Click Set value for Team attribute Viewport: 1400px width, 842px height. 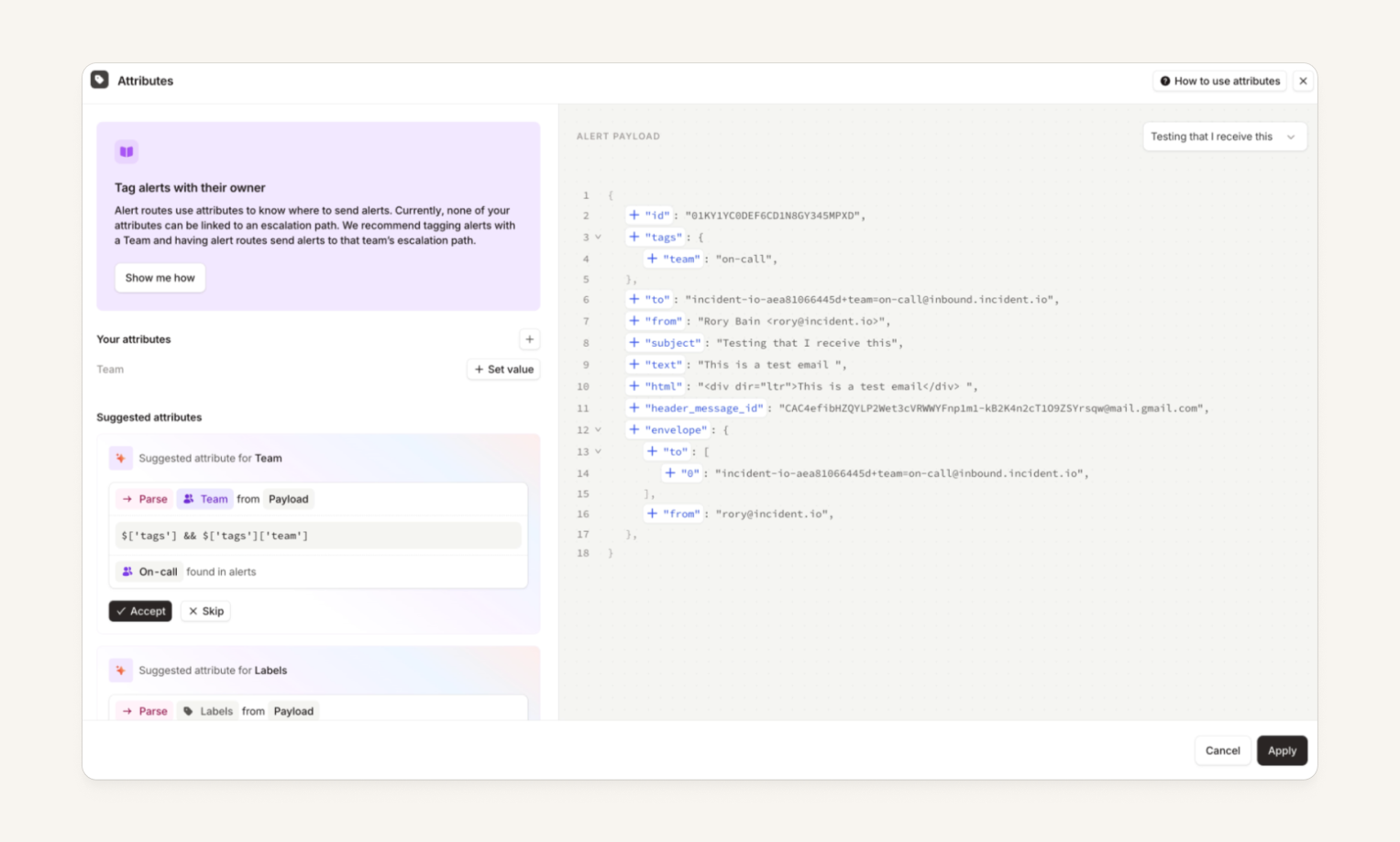point(503,370)
